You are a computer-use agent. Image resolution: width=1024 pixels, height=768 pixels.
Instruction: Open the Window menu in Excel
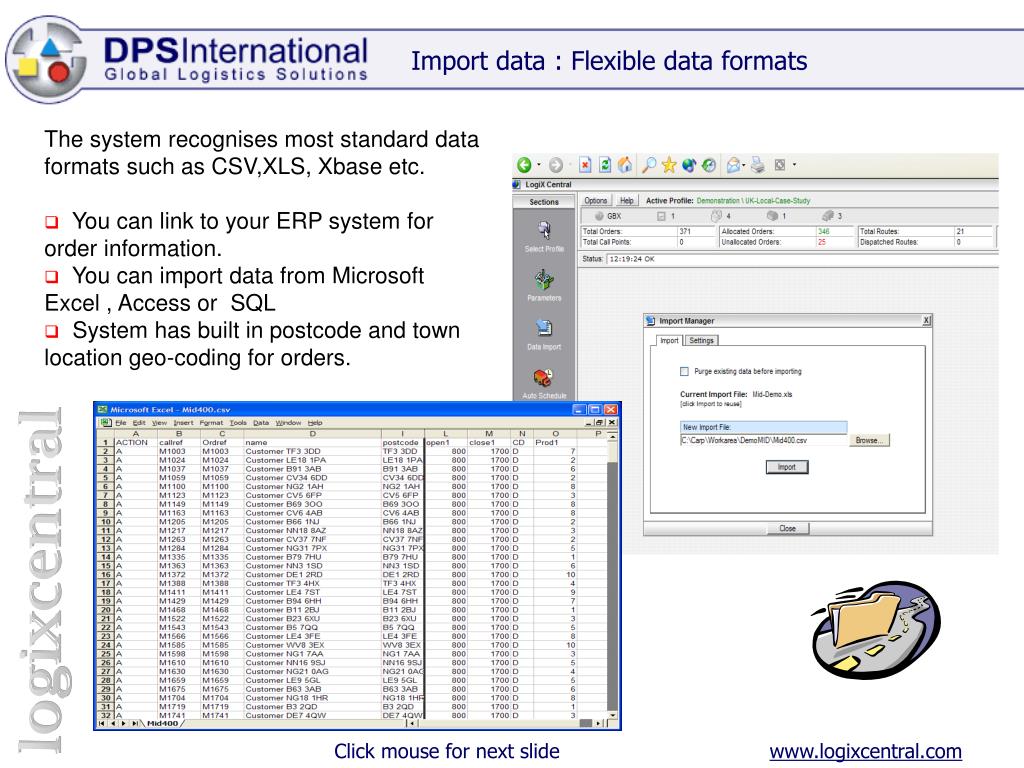[x=288, y=423]
